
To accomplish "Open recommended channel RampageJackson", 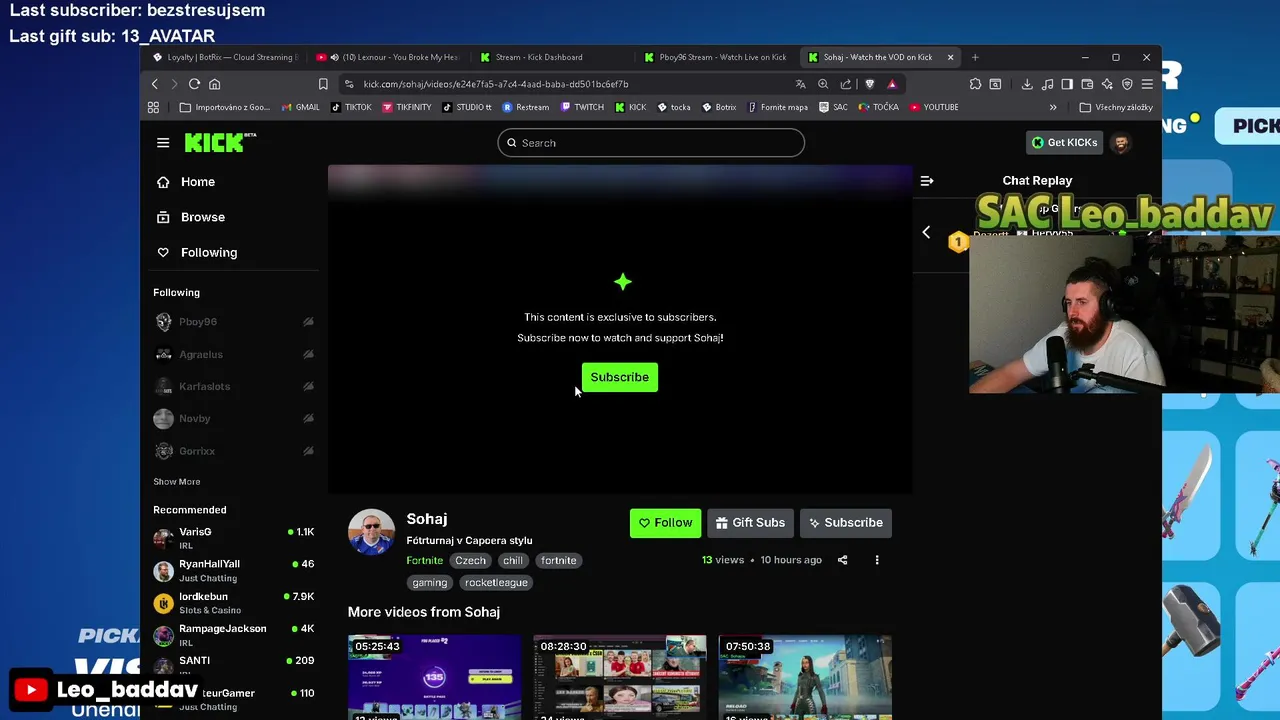I will click(234, 635).
